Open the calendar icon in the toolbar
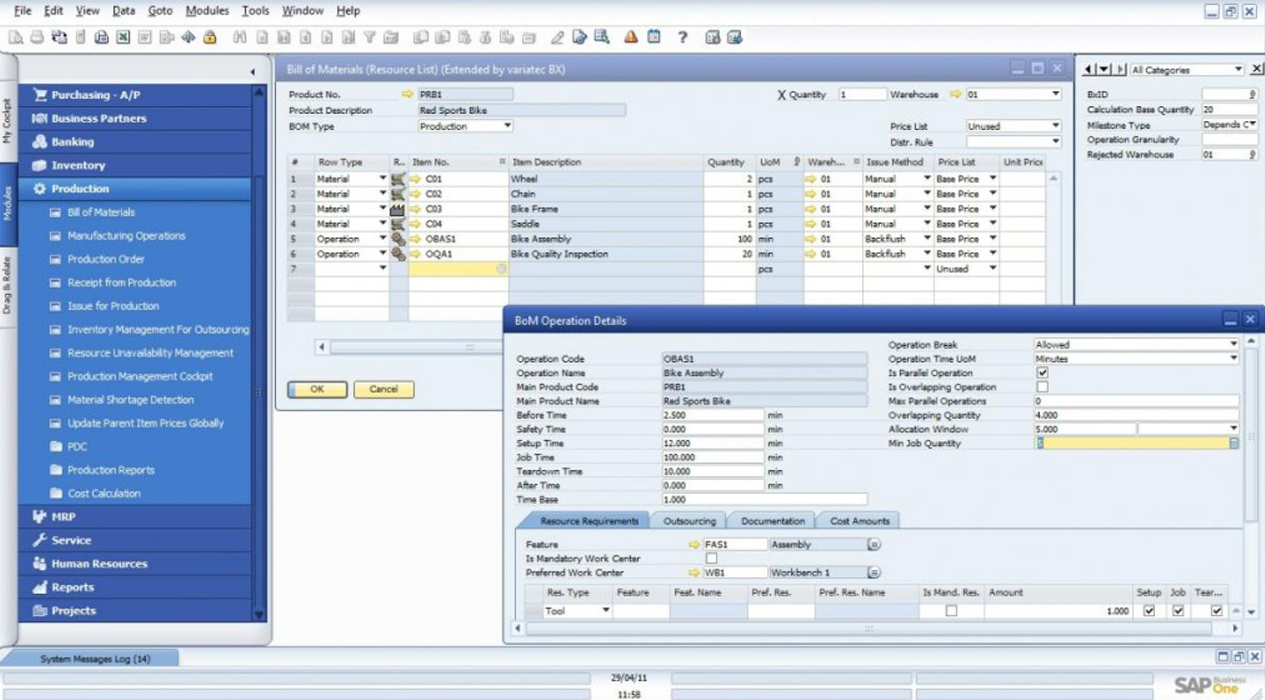Image resolution: width=1265 pixels, height=700 pixels. click(x=653, y=38)
